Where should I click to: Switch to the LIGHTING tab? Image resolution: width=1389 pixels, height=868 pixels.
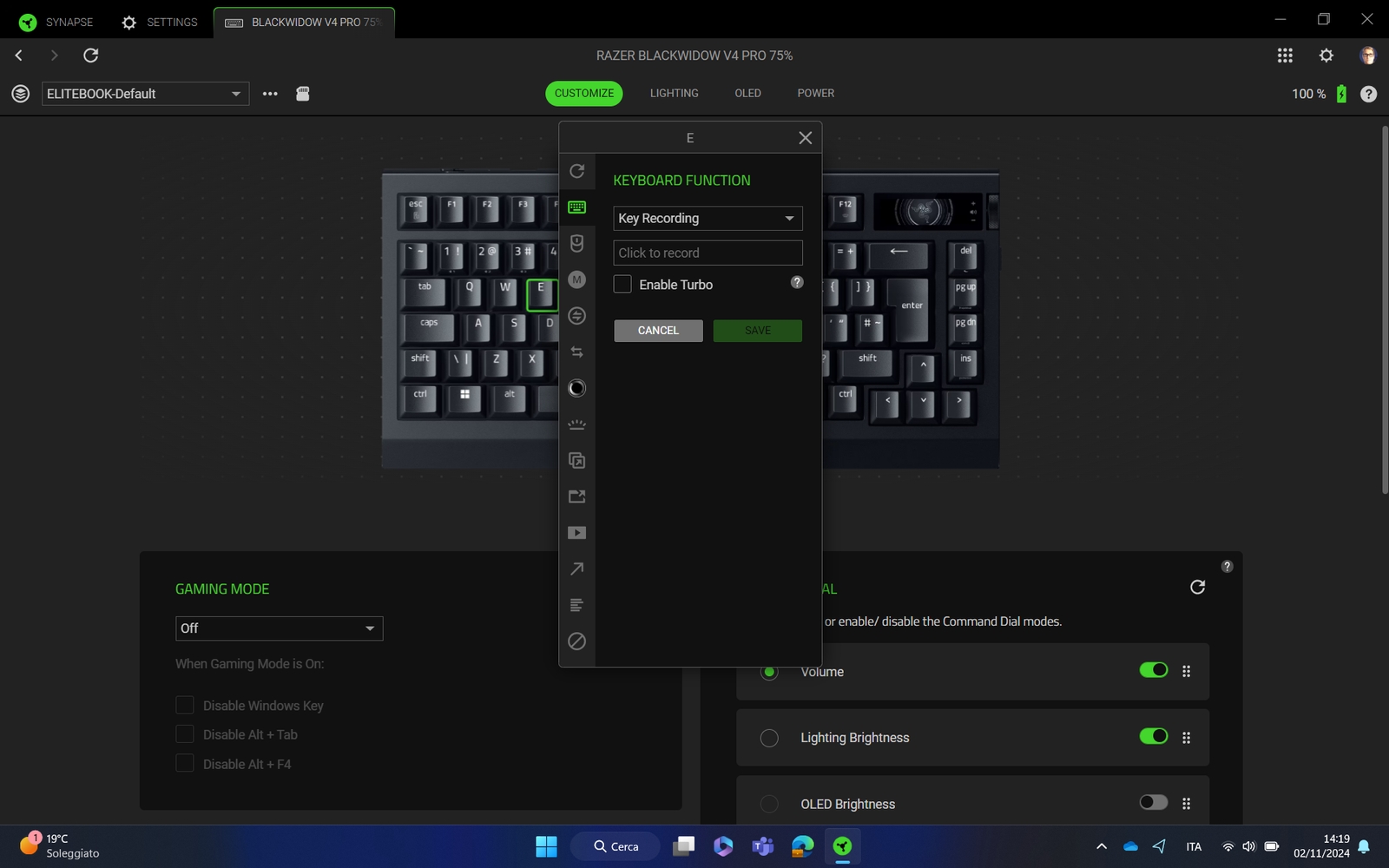click(674, 94)
